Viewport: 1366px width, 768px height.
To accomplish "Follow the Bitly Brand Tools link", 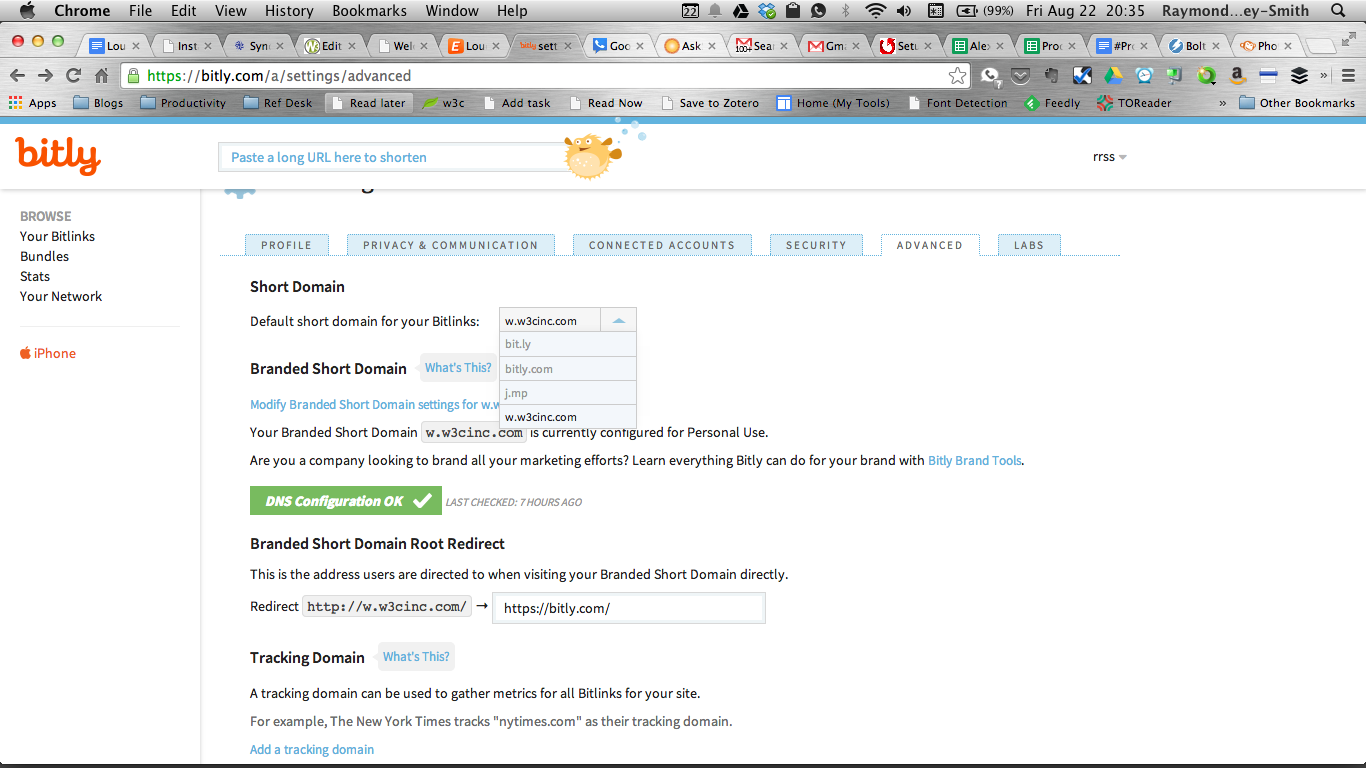I will [975, 461].
